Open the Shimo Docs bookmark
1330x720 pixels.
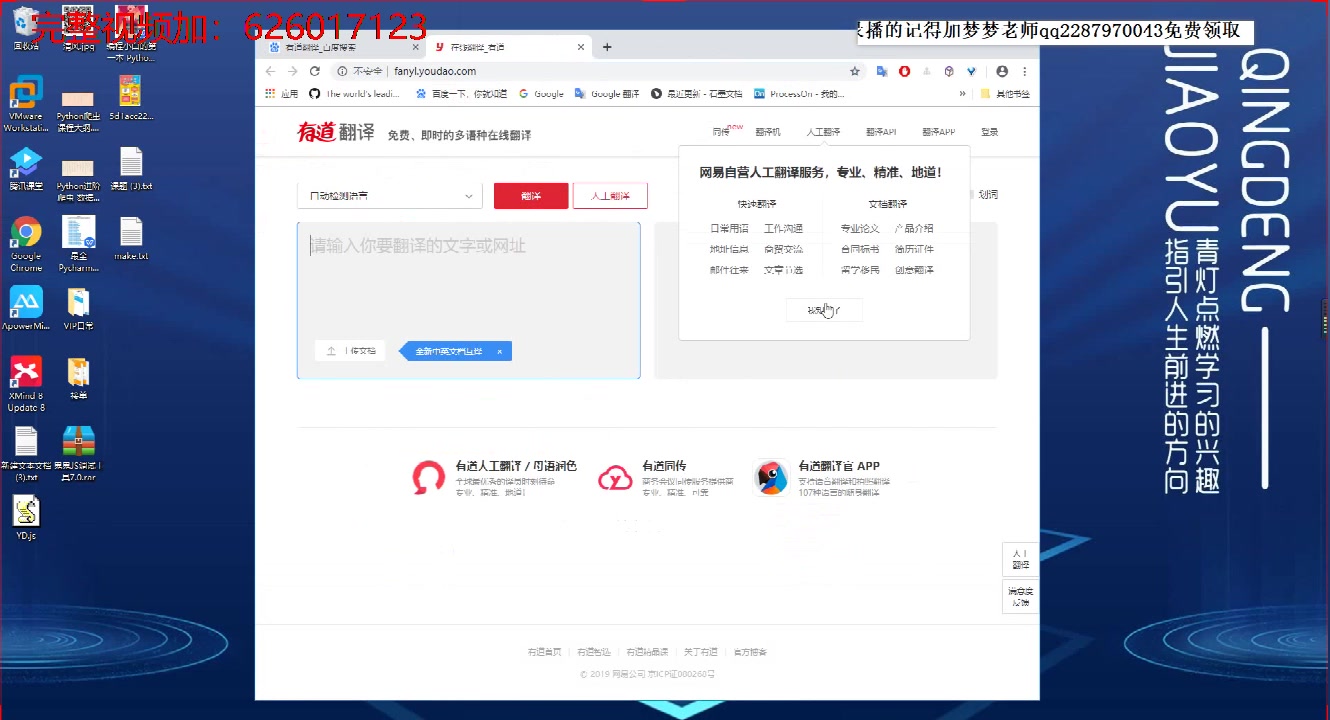[697, 94]
